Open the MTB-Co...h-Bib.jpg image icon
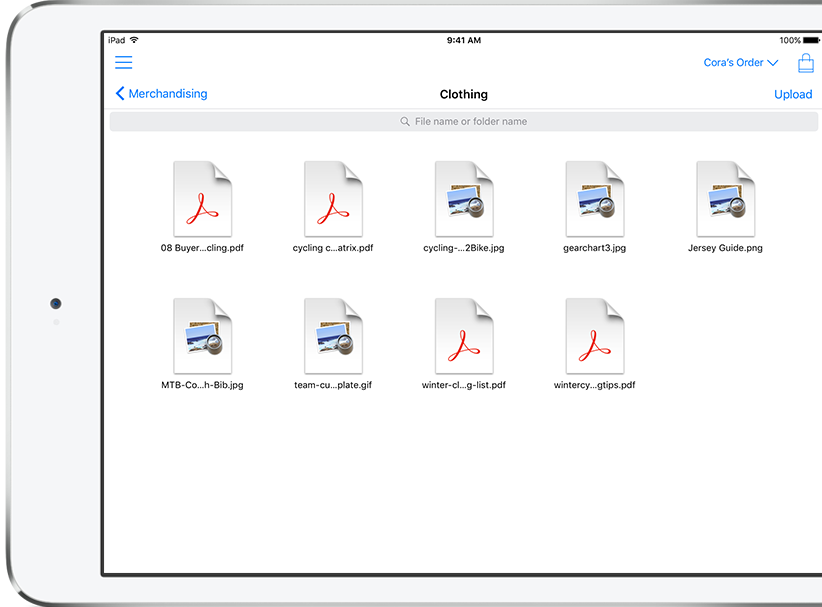Image resolution: width=822 pixels, height=607 pixels. coord(202,336)
